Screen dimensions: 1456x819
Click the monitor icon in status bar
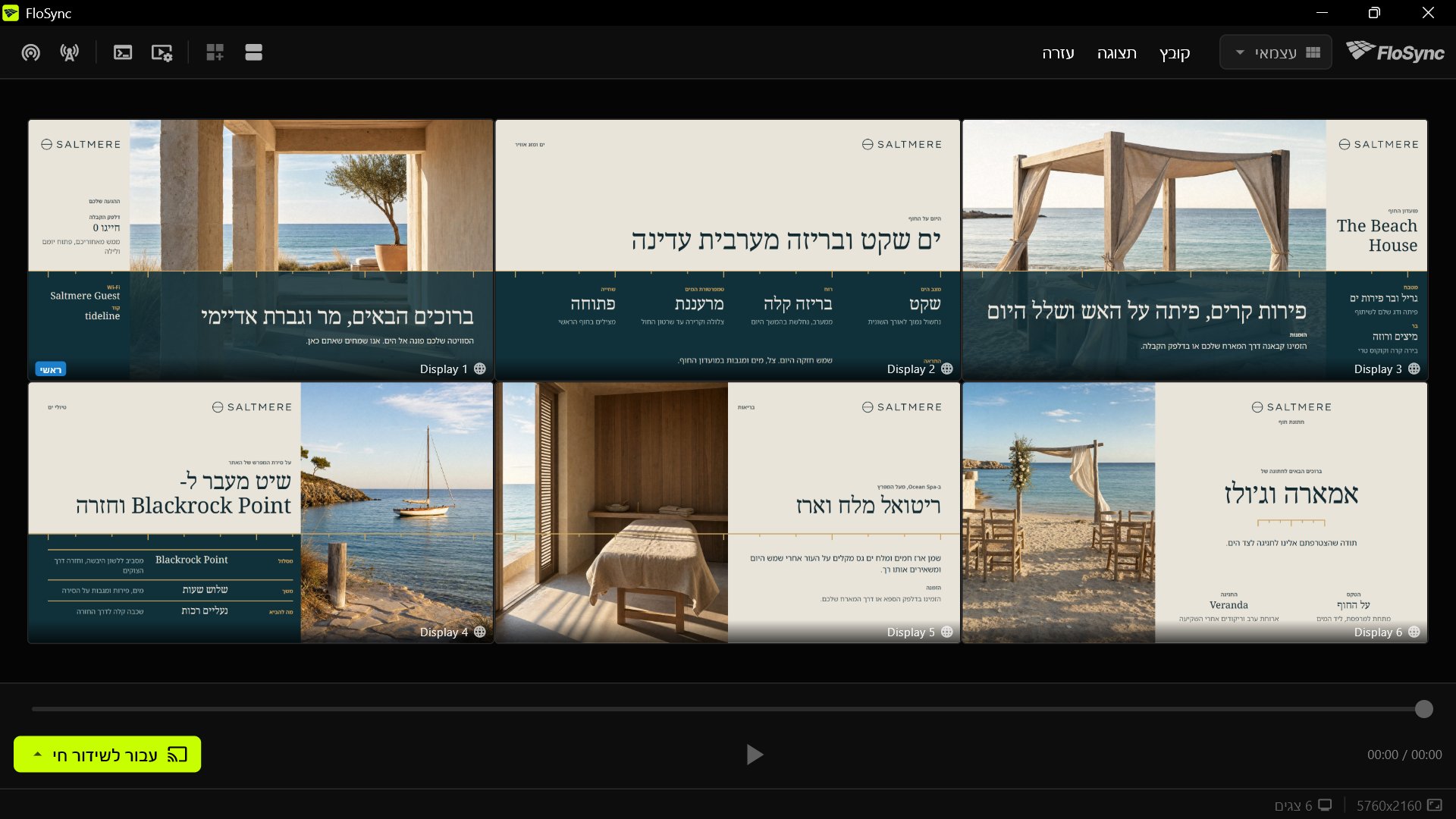click(x=1325, y=805)
